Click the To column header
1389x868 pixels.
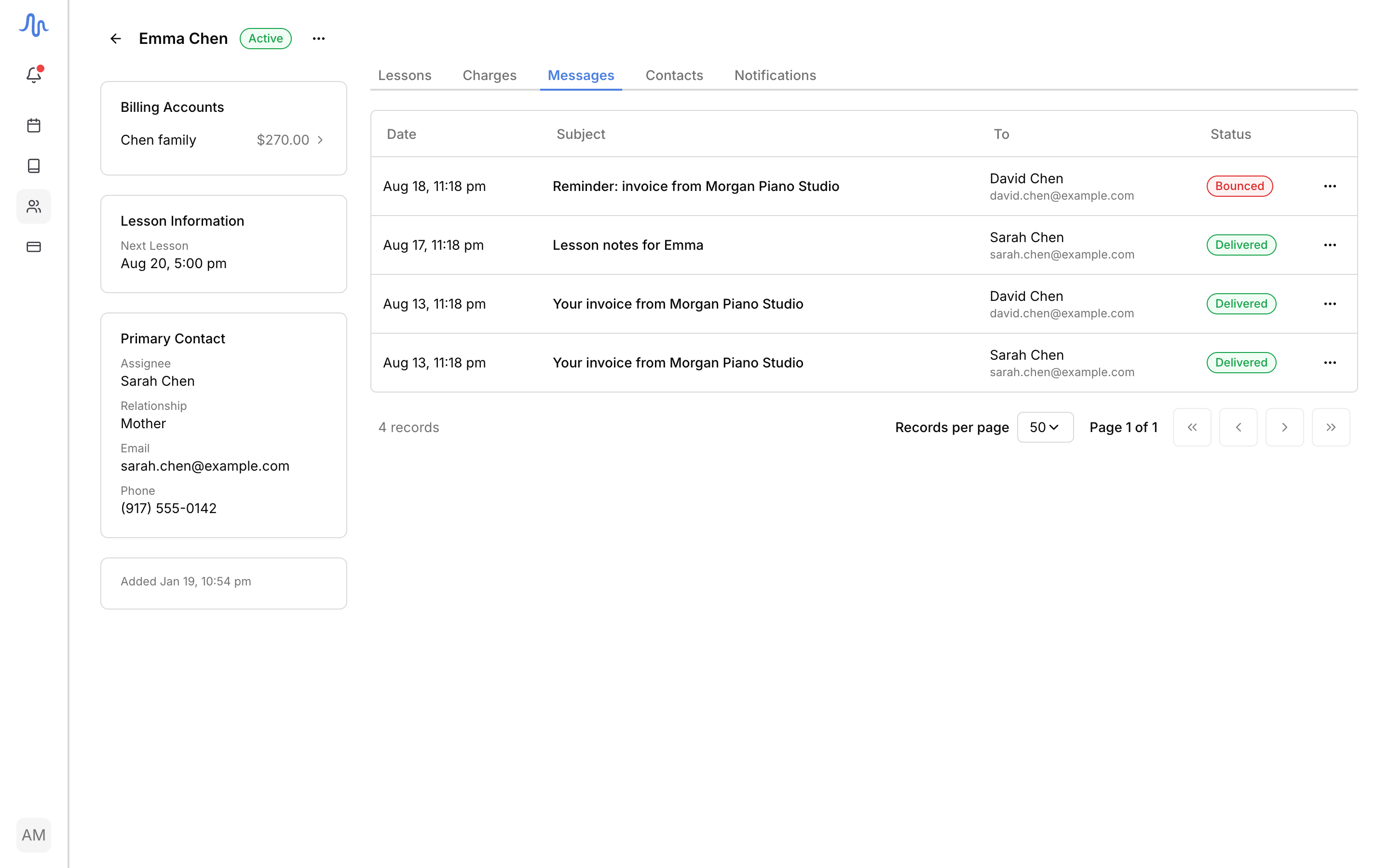[x=1001, y=135]
